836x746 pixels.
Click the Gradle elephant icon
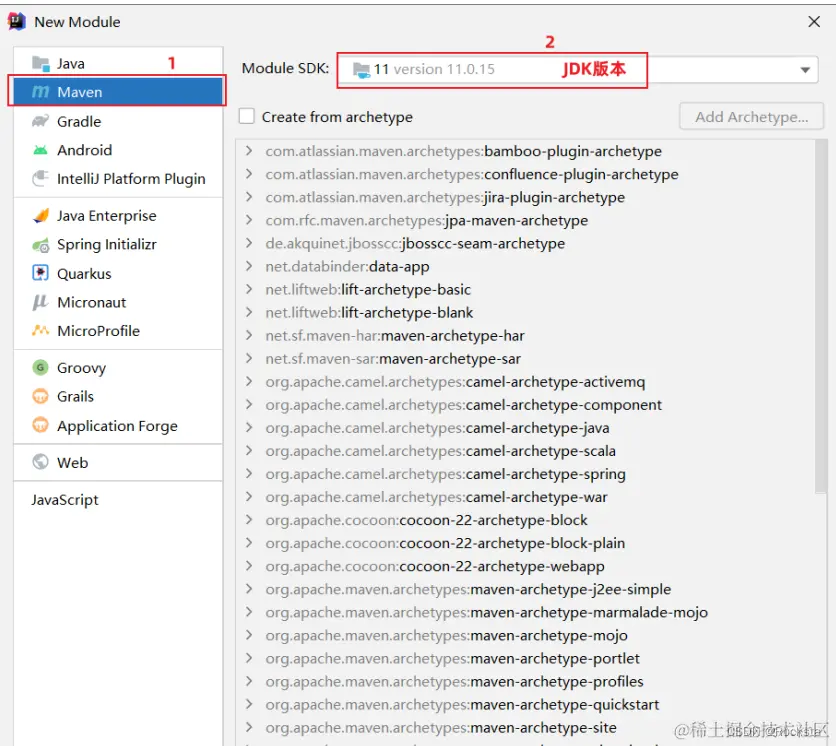click(41, 122)
